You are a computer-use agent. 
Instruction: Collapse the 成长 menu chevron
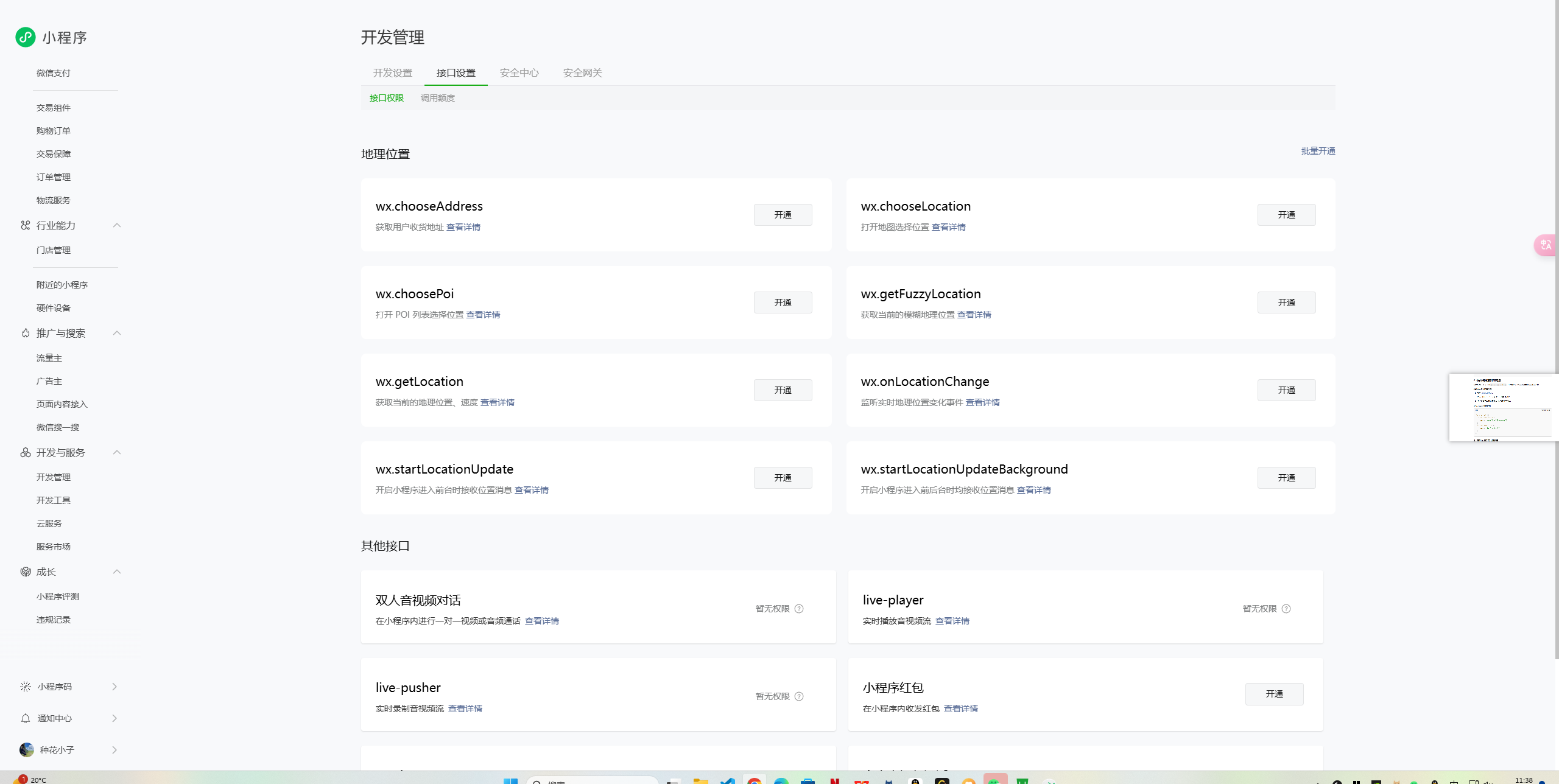point(117,572)
